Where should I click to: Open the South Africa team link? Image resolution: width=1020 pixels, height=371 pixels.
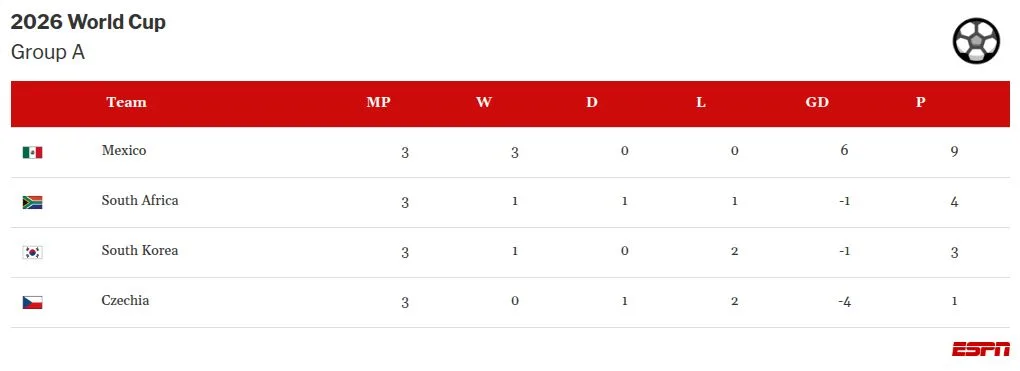140,200
